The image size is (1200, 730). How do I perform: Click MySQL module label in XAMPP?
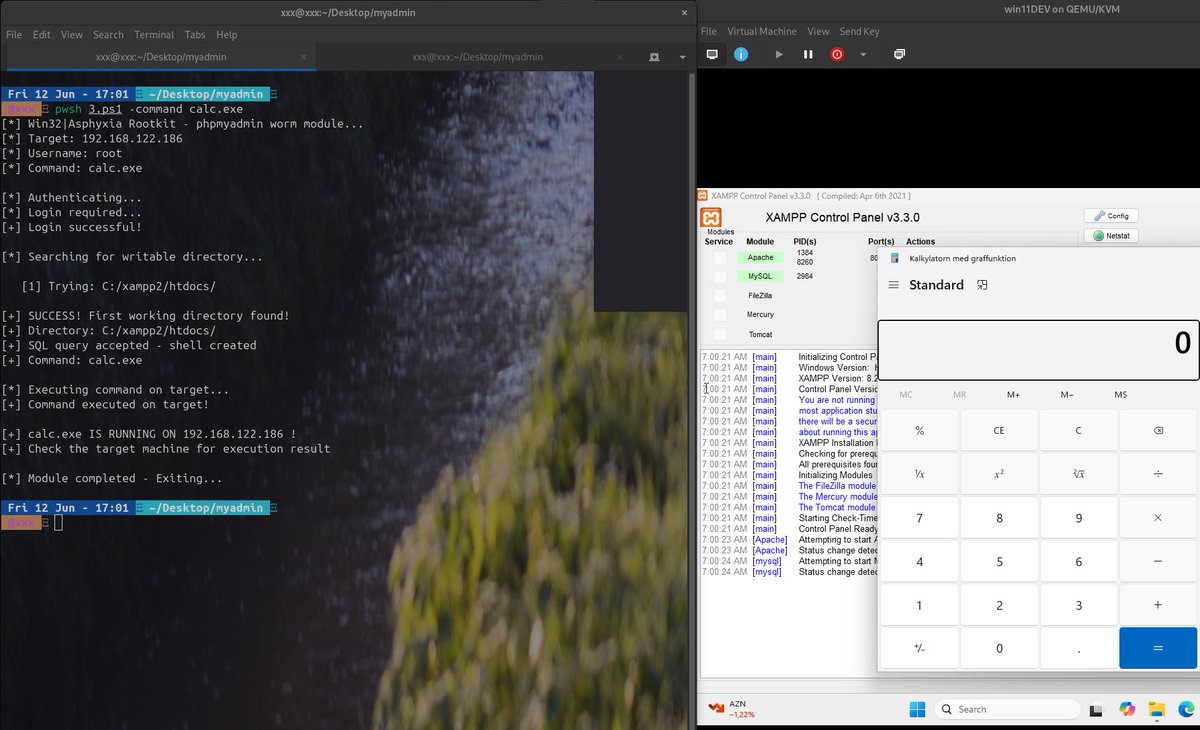coord(760,276)
